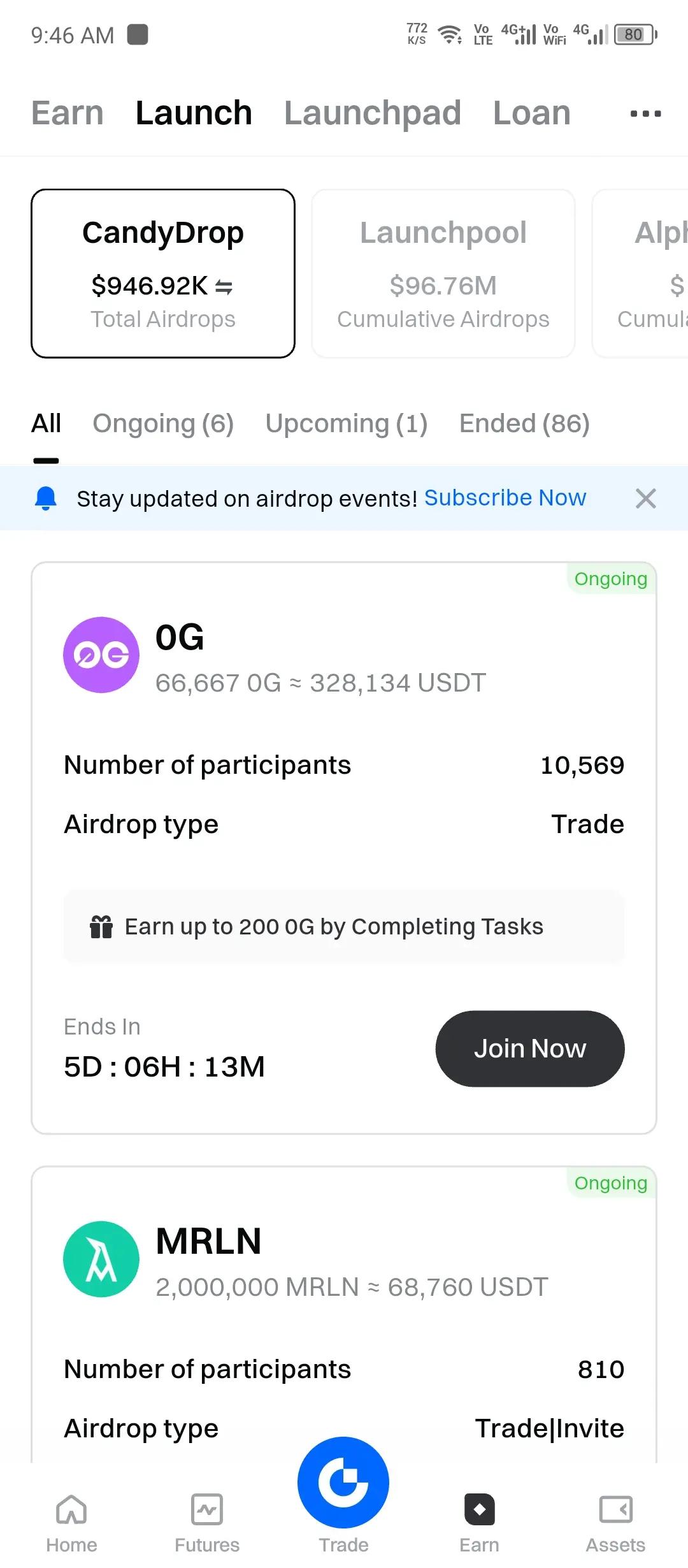The image size is (688, 1568).
Task: Open the Home tab icon
Action: [x=71, y=1509]
